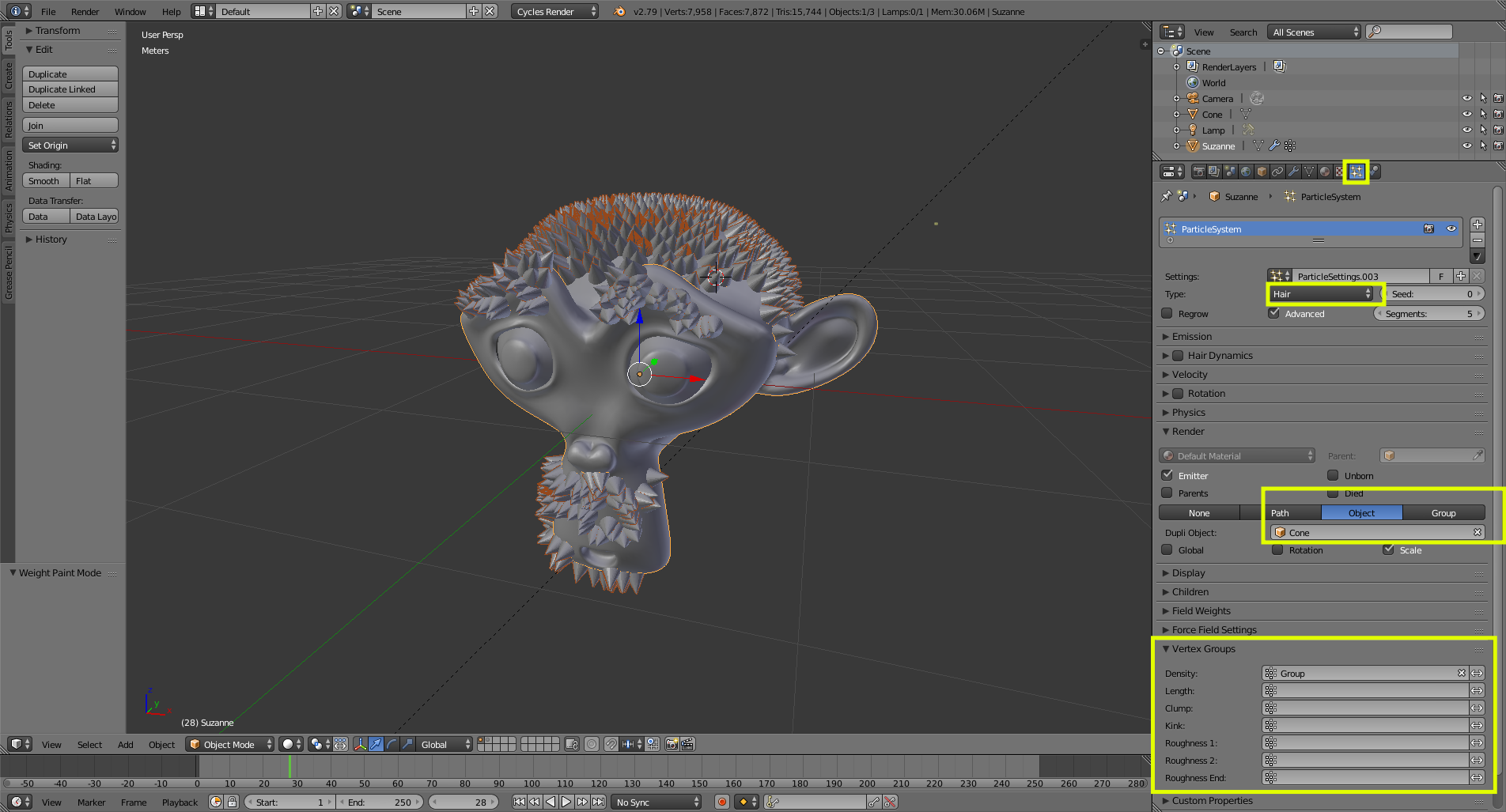Click the Delete button

click(x=70, y=105)
